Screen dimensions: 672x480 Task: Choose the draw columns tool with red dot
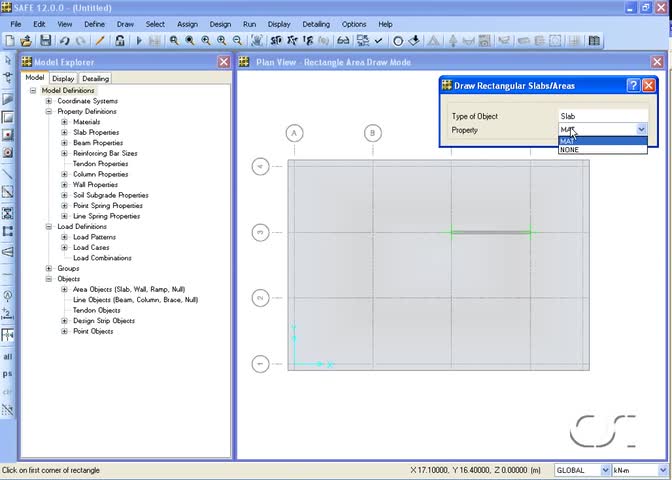point(8,135)
